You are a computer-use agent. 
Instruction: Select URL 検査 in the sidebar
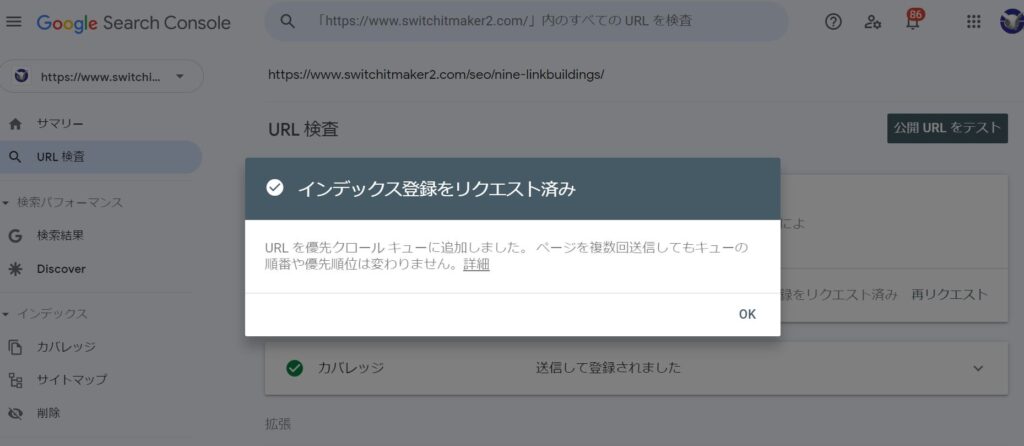(x=101, y=157)
